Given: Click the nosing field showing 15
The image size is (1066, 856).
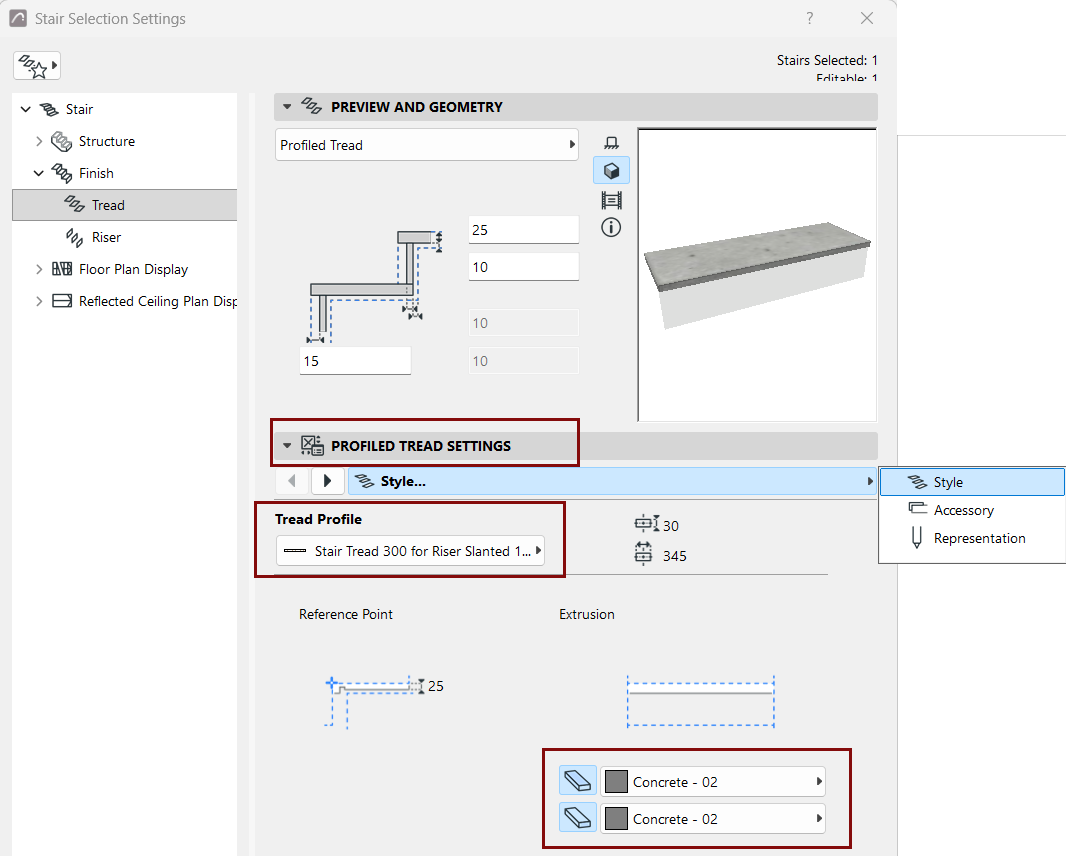Looking at the screenshot, I should click(355, 360).
